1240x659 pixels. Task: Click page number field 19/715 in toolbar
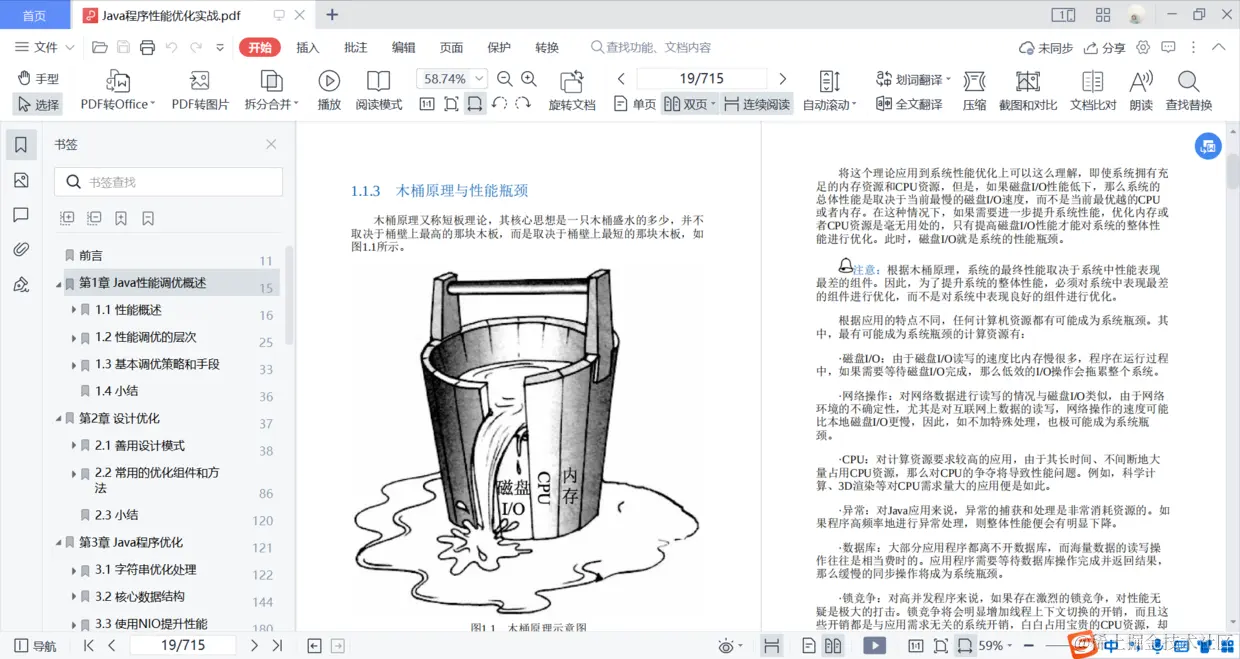pyautogui.click(x=702, y=78)
